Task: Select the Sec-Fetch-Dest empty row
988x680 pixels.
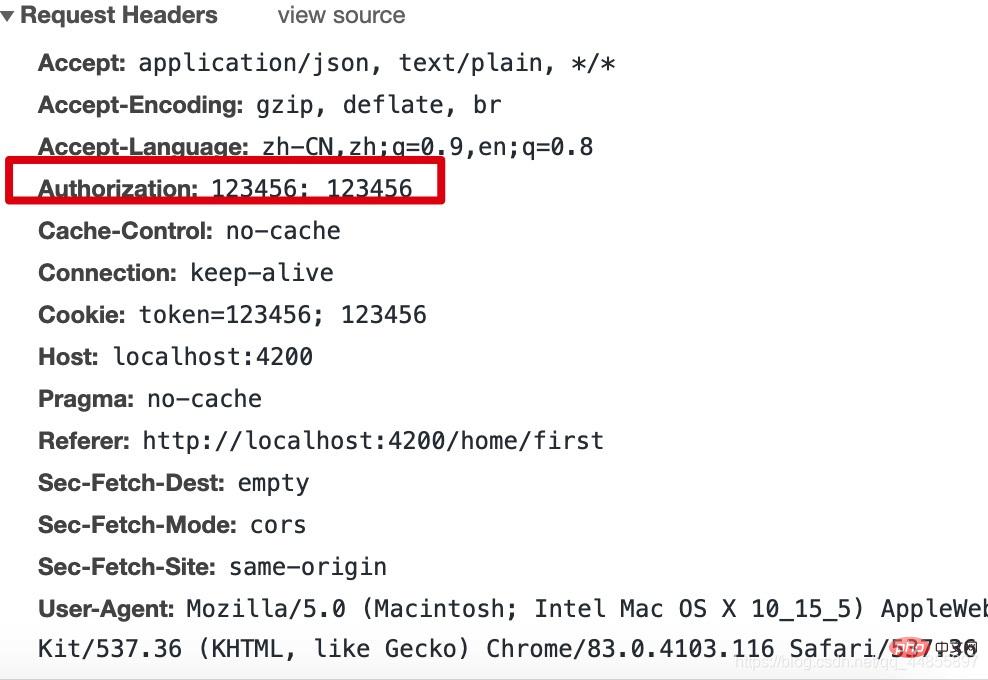Action: pyautogui.click(x=174, y=483)
